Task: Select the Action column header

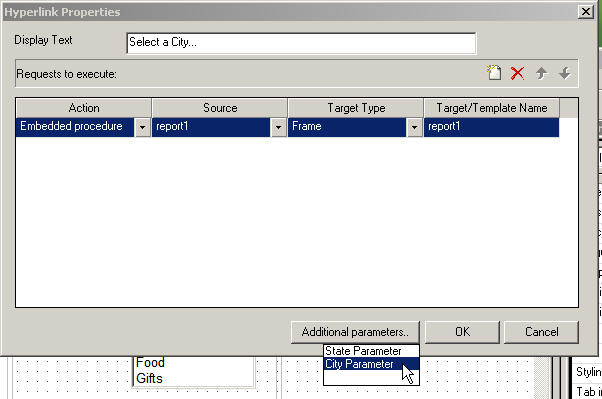Action: (84, 108)
